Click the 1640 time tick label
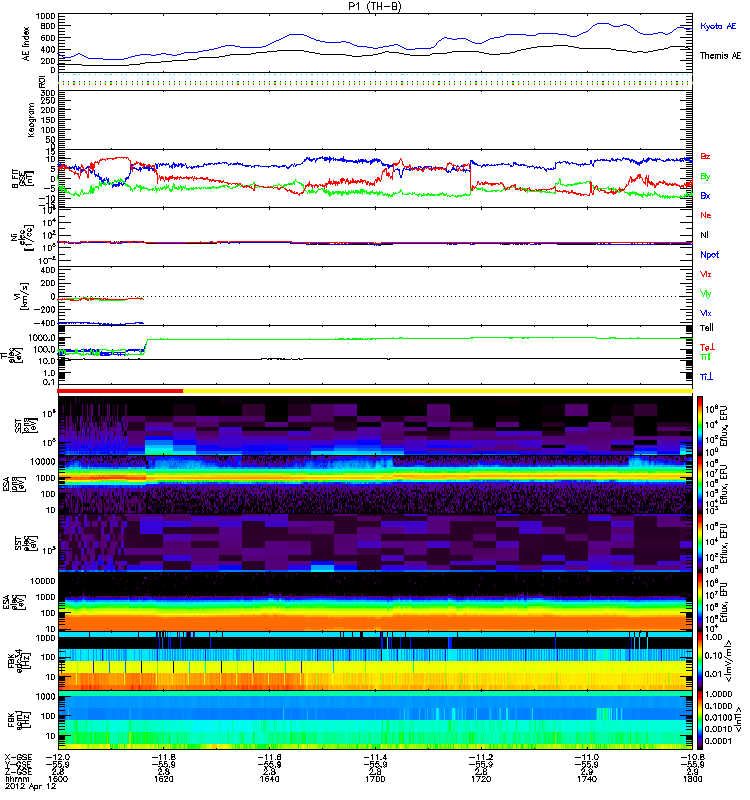 (269, 779)
